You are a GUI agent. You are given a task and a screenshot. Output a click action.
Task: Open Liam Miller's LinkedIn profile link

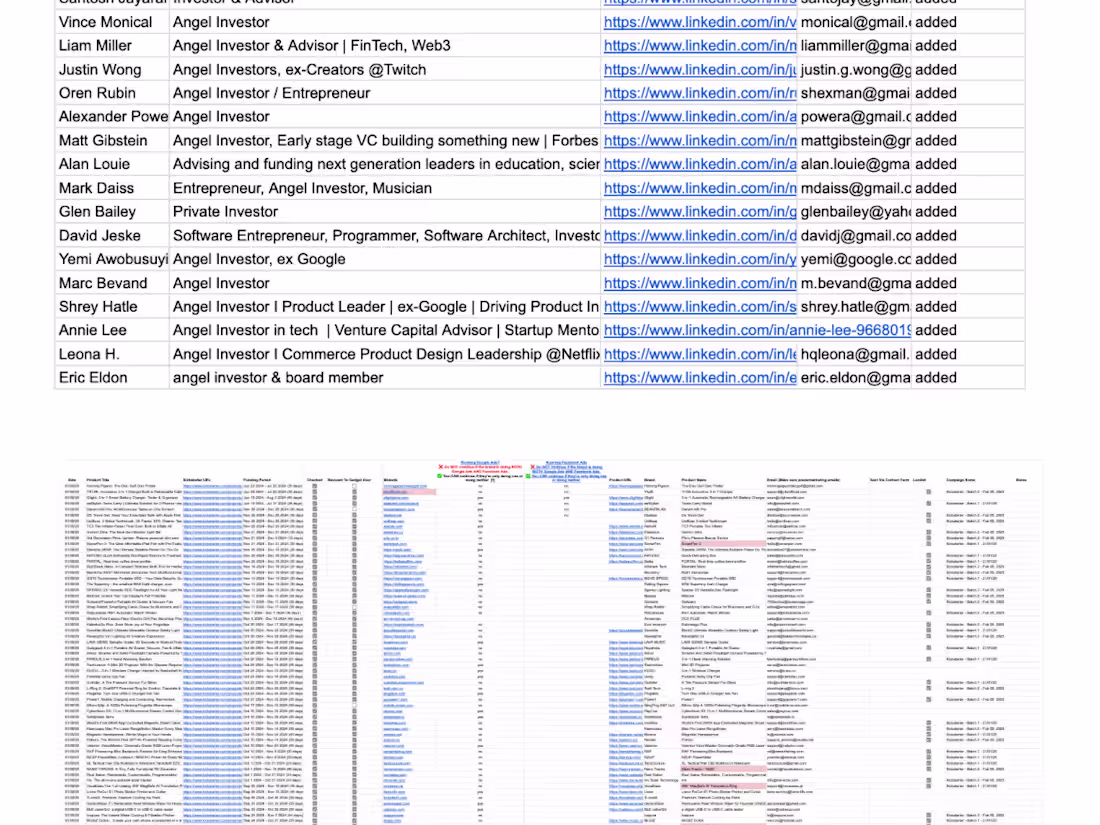[699, 46]
